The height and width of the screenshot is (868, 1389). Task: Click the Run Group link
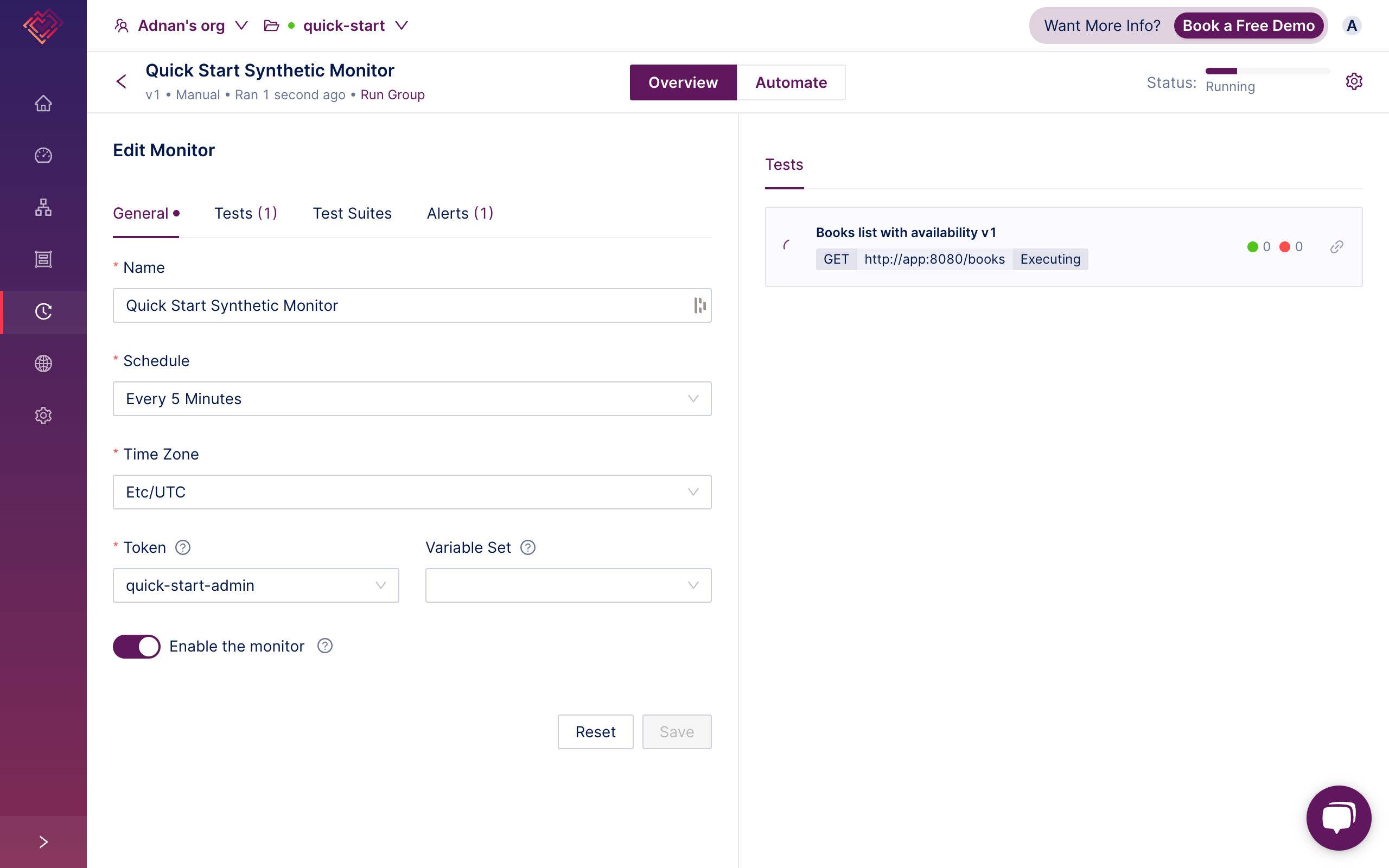click(x=393, y=95)
